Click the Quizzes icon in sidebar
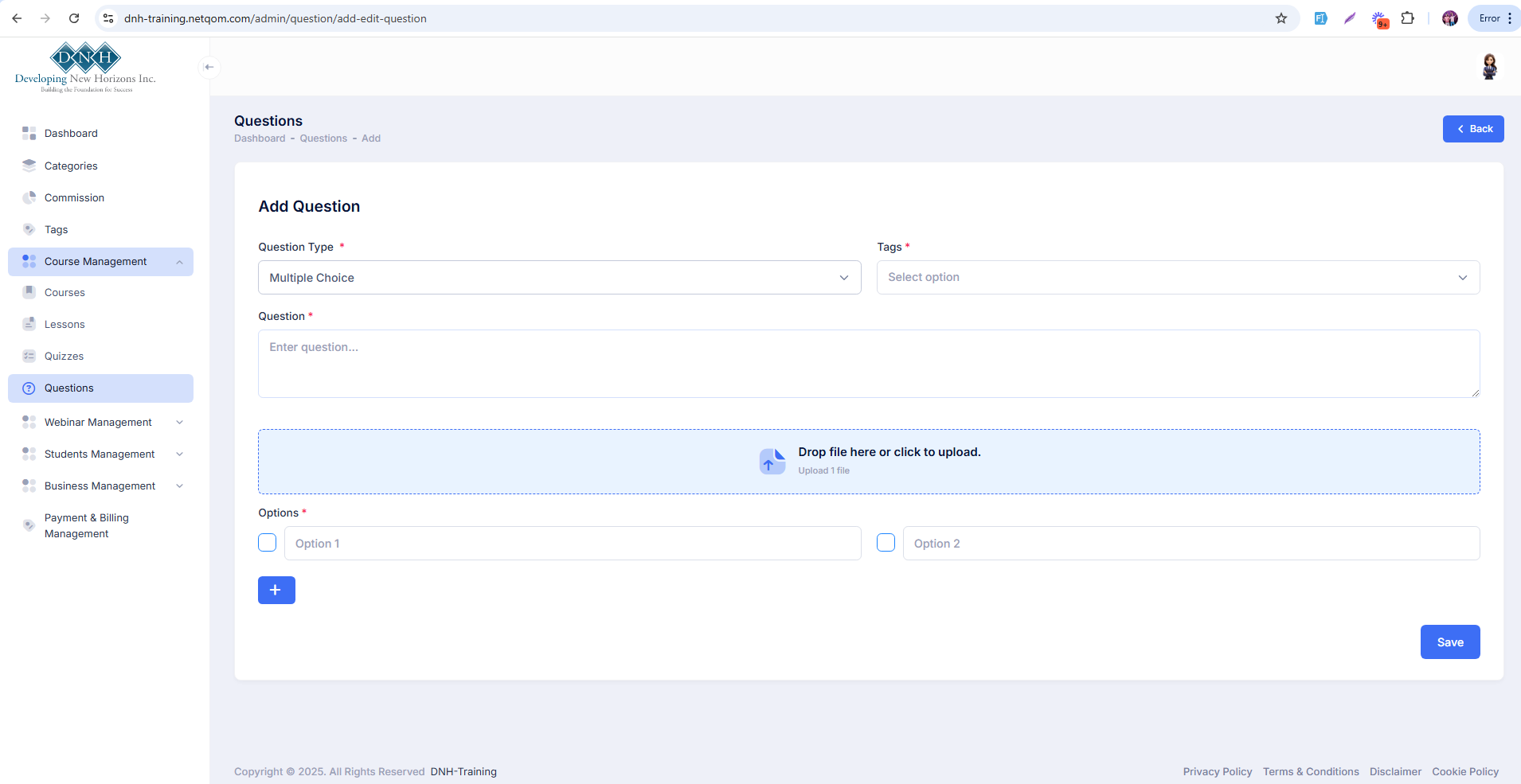Image resolution: width=1521 pixels, height=784 pixels. [29, 356]
